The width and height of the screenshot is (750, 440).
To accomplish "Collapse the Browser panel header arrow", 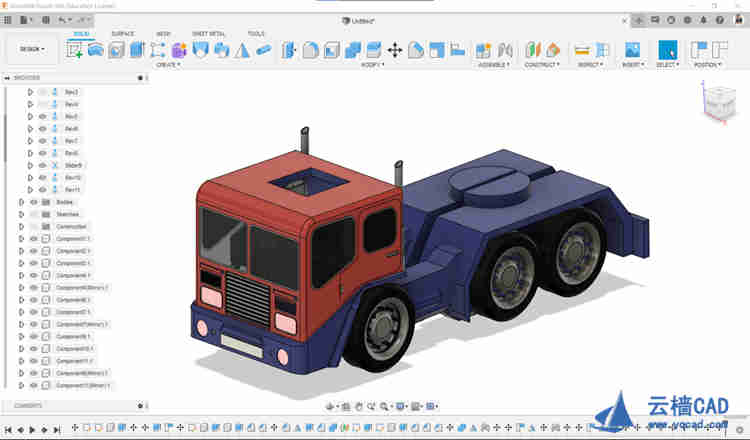I will [x=7, y=77].
